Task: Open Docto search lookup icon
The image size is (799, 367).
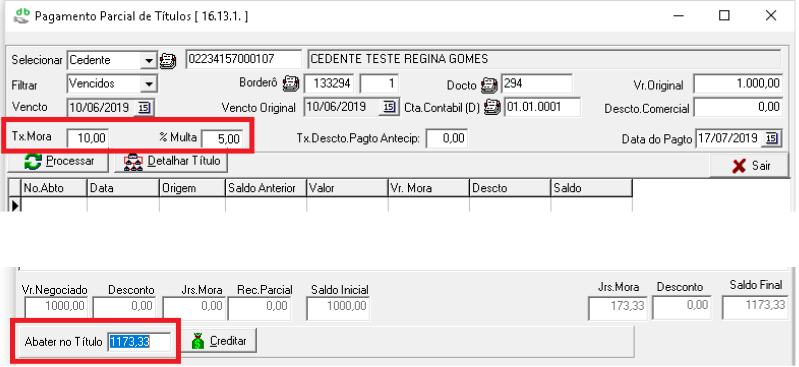Action: pyautogui.click(x=489, y=85)
